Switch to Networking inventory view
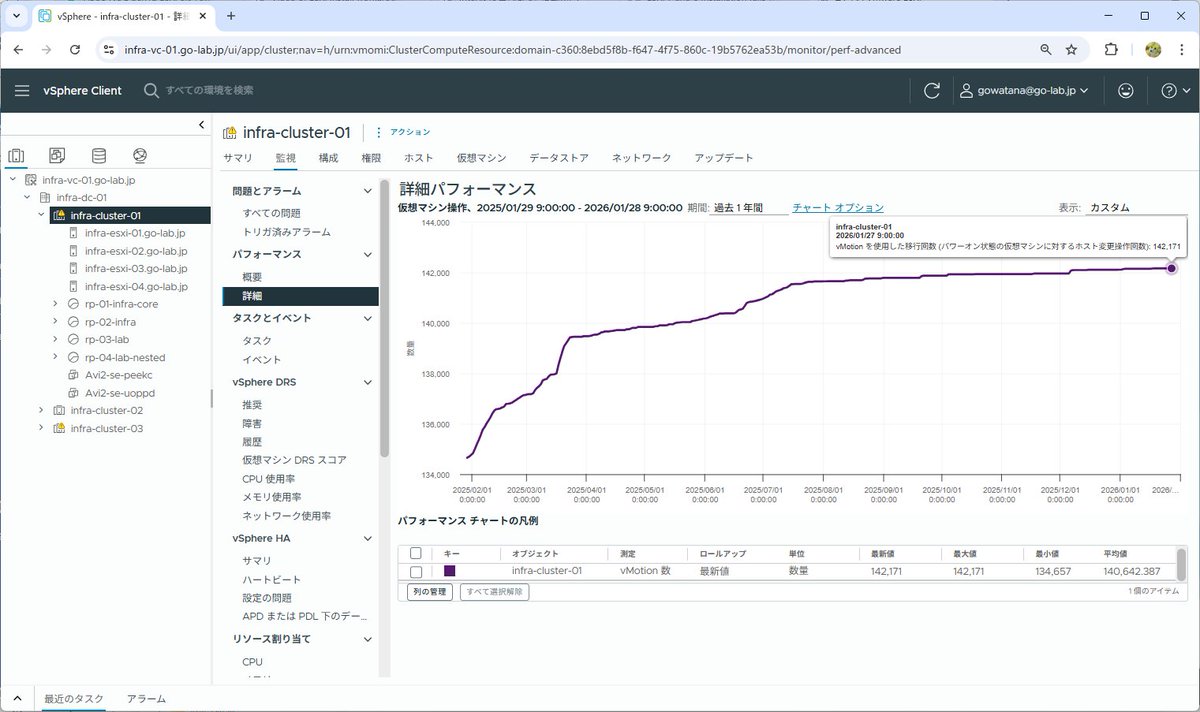 [x=139, y=155]
